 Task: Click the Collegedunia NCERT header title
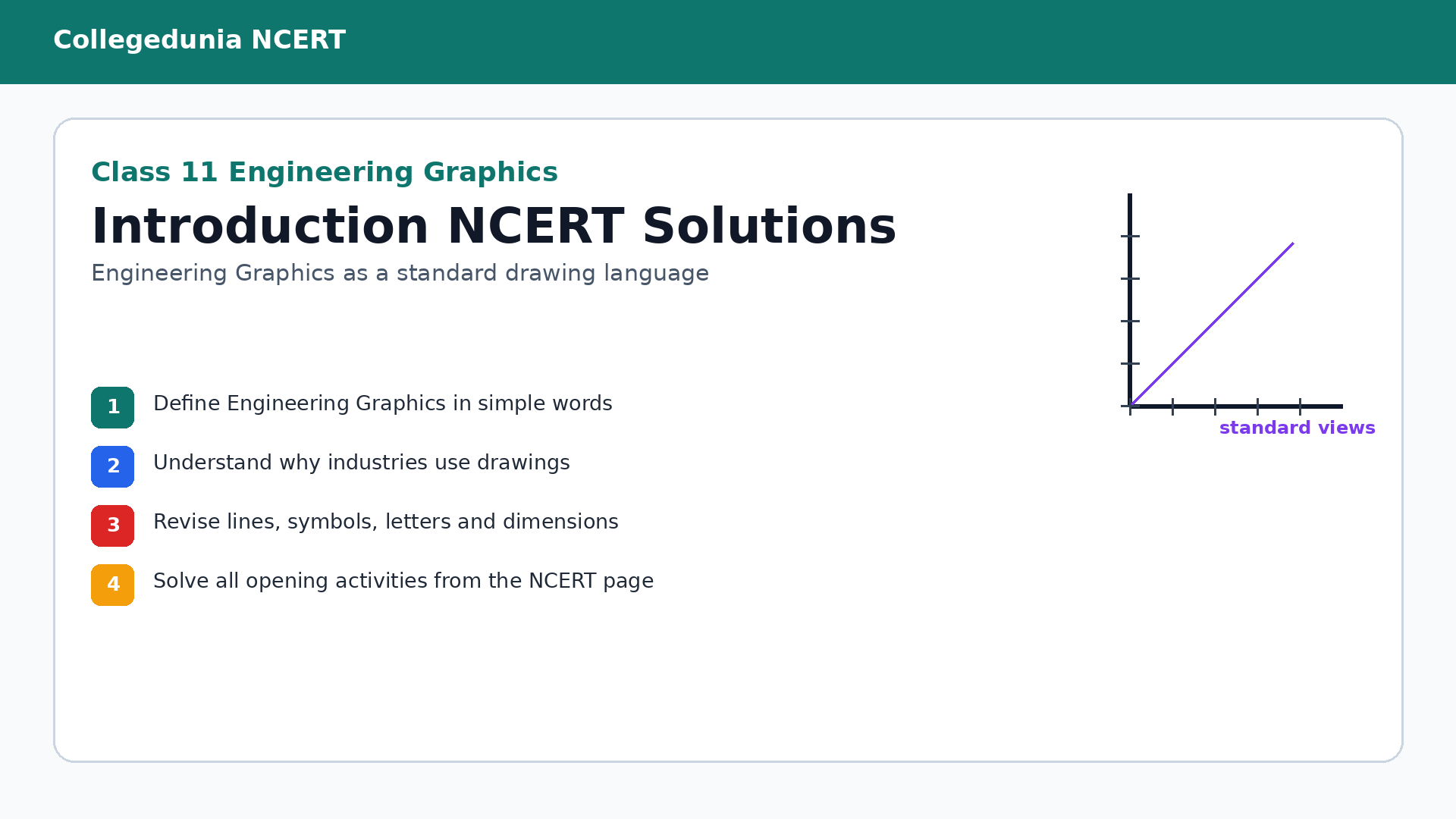coord(199,40)
